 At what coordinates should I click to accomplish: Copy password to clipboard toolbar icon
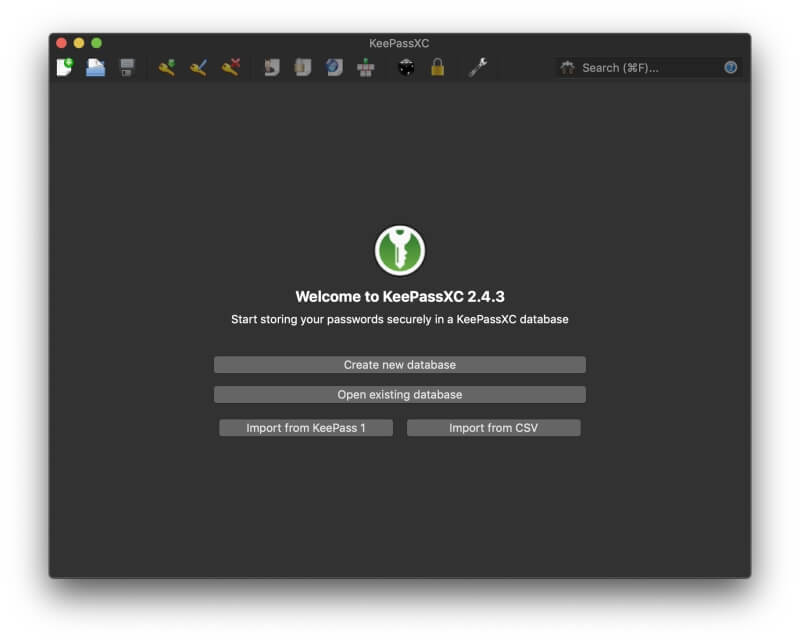click(303, 67)
